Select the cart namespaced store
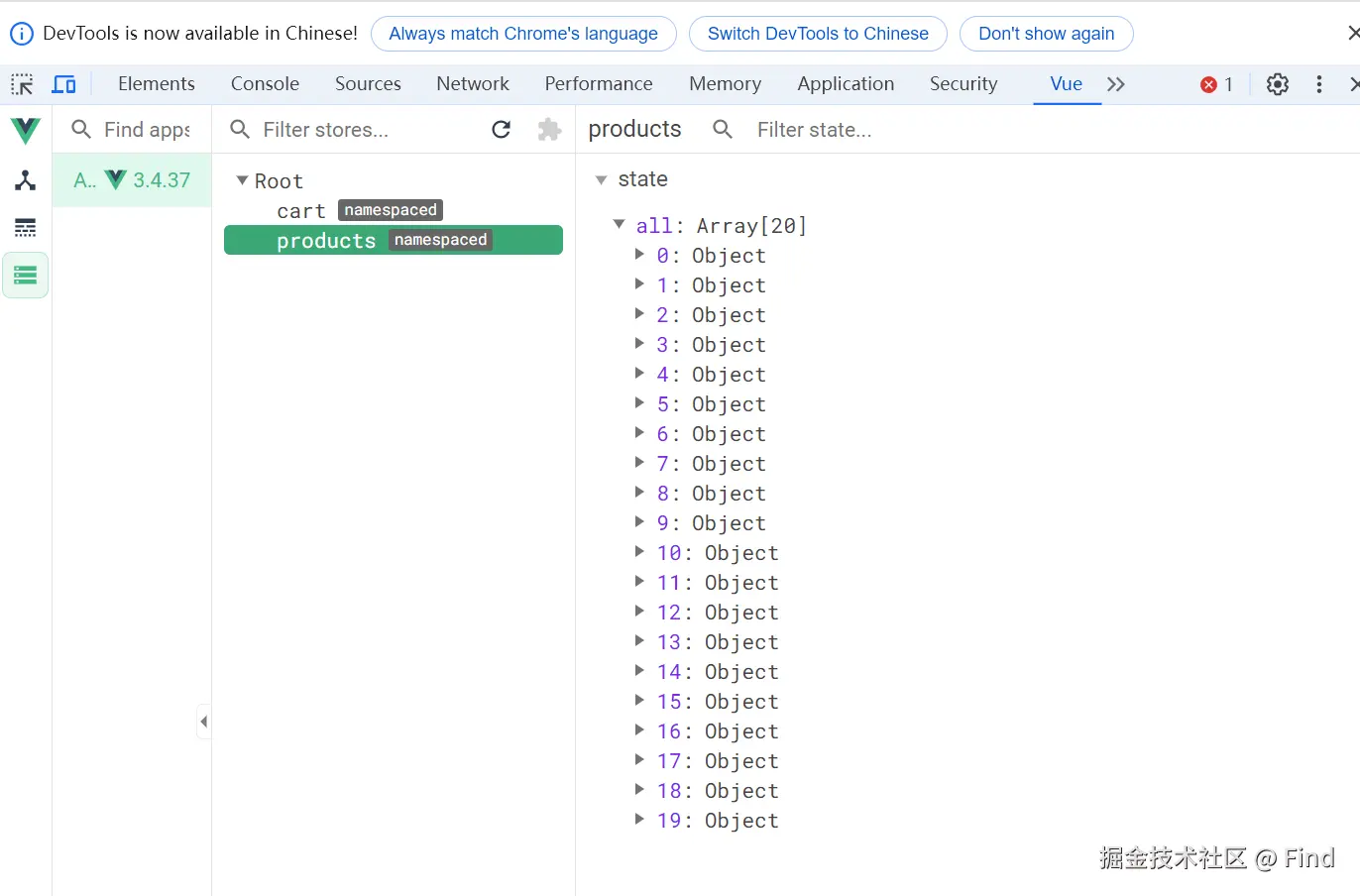 394,211
